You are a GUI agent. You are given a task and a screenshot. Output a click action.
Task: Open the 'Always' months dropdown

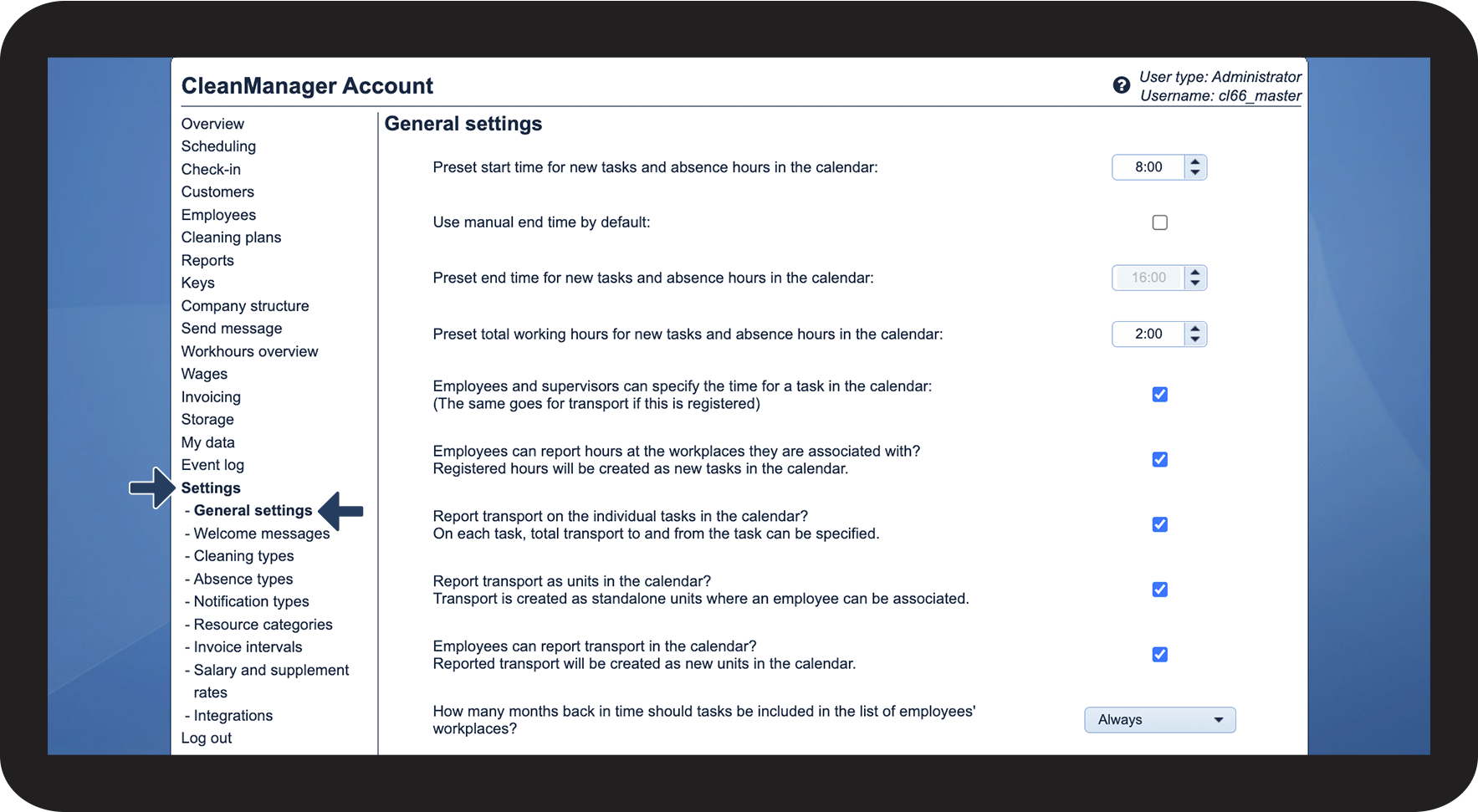1159,720
